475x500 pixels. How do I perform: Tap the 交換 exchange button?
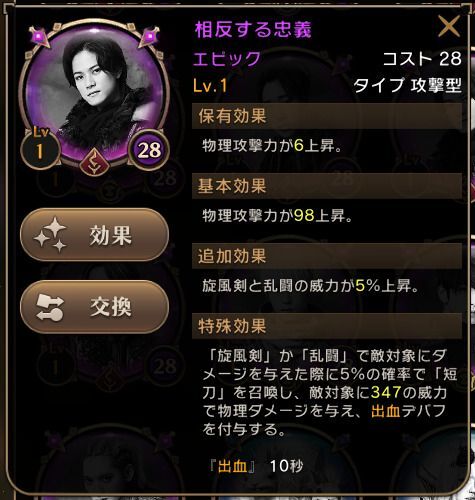coord(94,307)
